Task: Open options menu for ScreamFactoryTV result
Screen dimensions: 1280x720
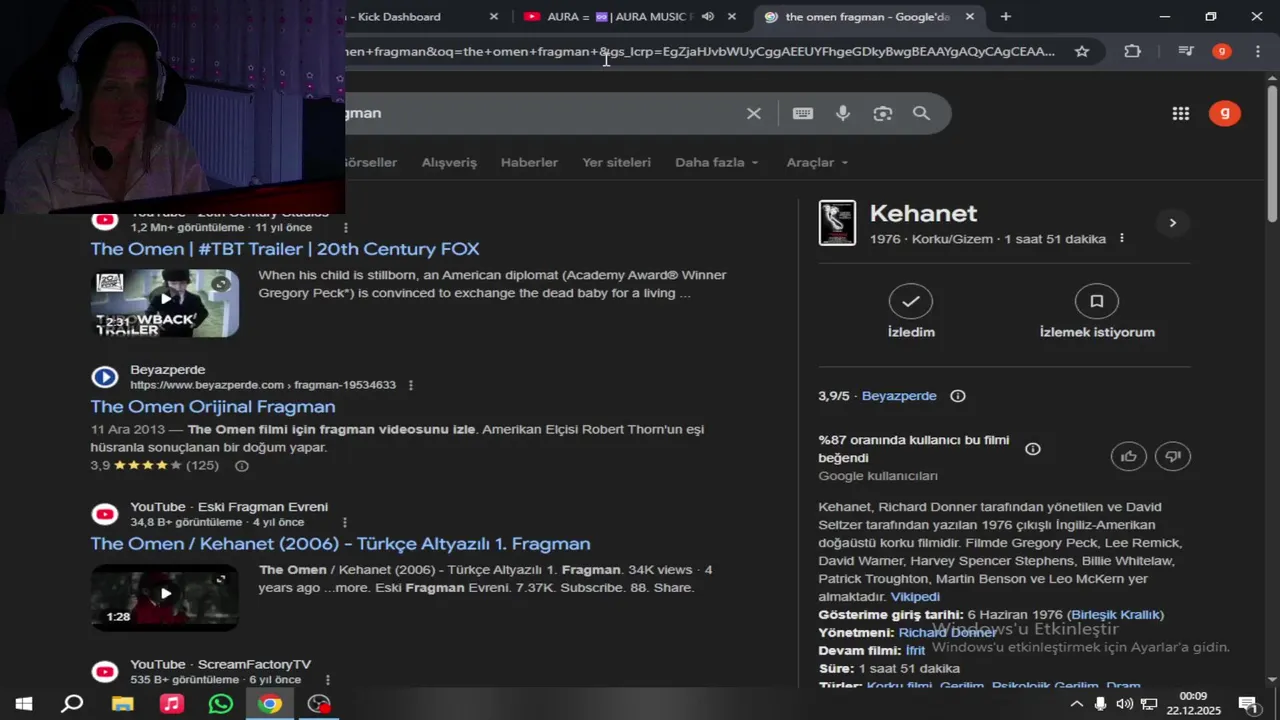Action: pyautogui.click(x=327, y=680)
